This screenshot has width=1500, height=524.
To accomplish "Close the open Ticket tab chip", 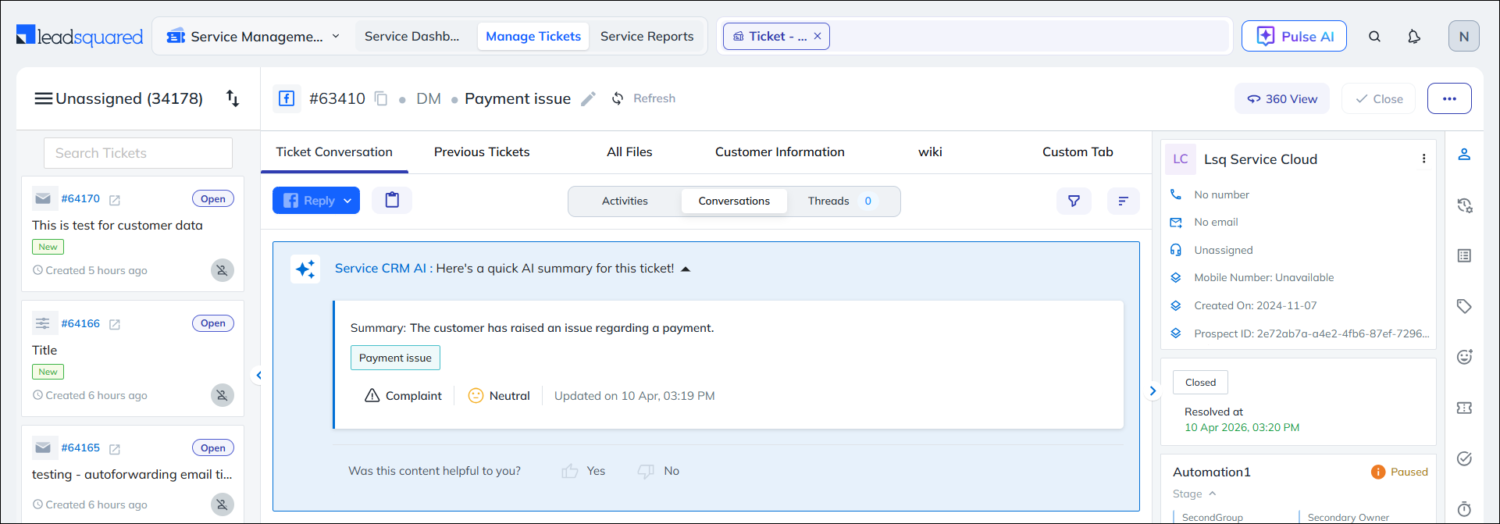I will coord(817,36).
